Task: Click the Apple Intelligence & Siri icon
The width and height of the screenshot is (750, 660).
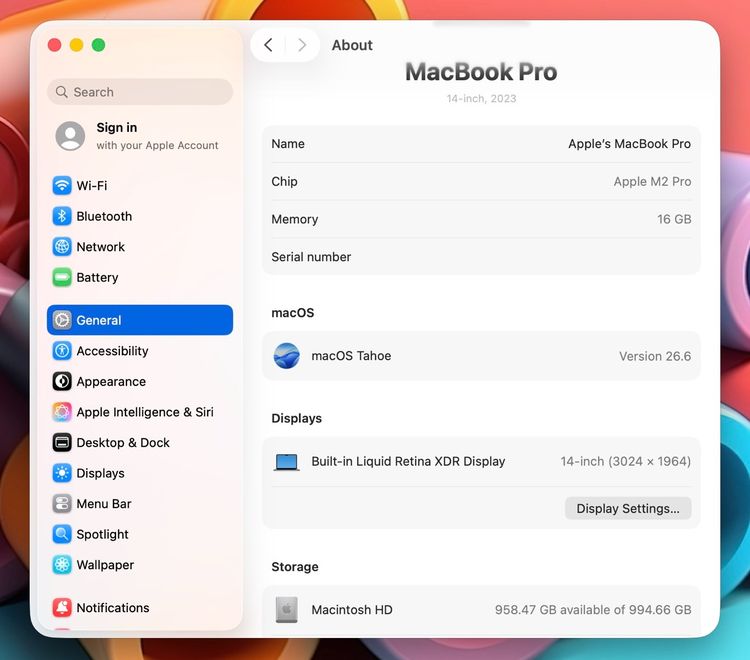Action: click(62, 412)
